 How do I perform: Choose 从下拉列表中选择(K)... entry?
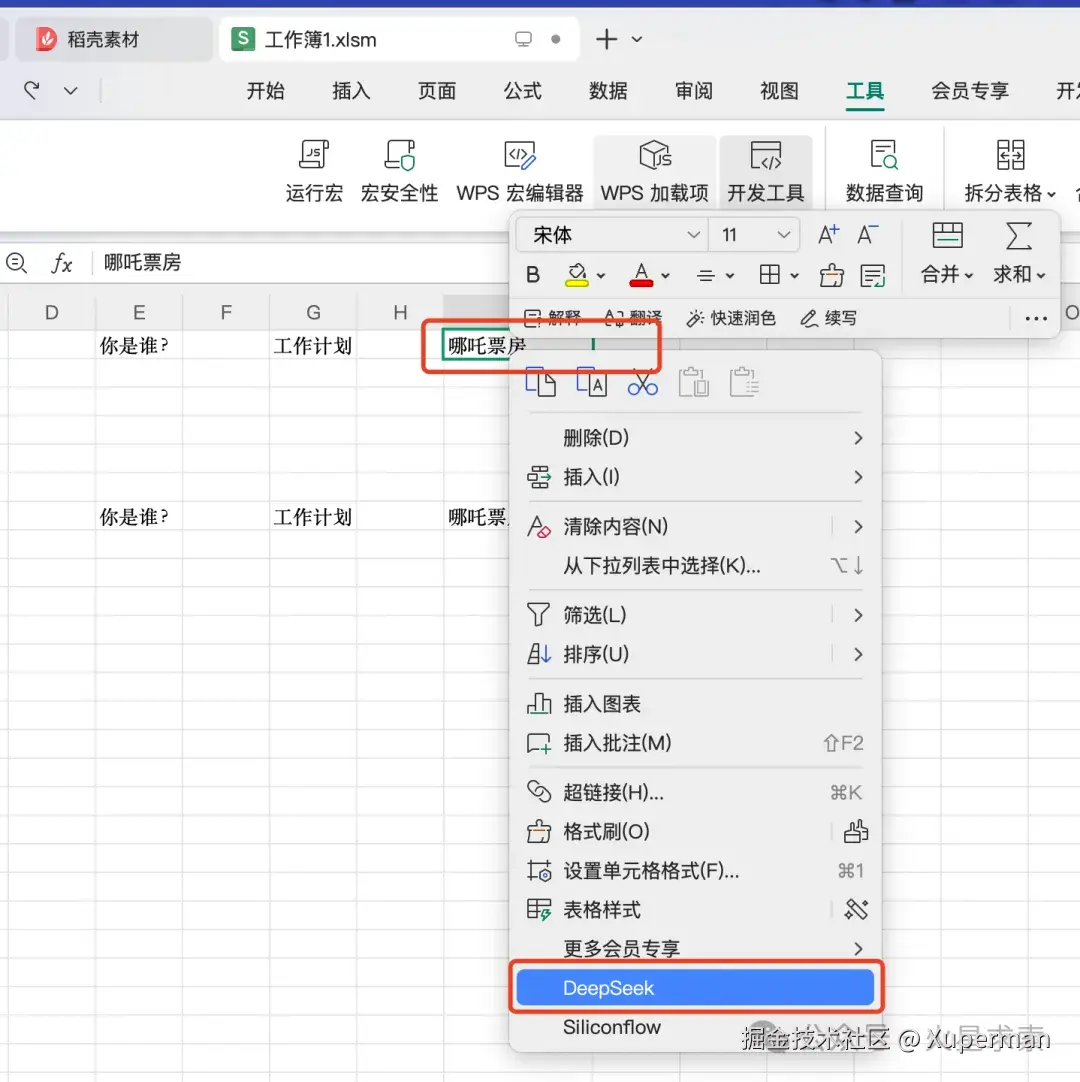(x=695, y=566)
